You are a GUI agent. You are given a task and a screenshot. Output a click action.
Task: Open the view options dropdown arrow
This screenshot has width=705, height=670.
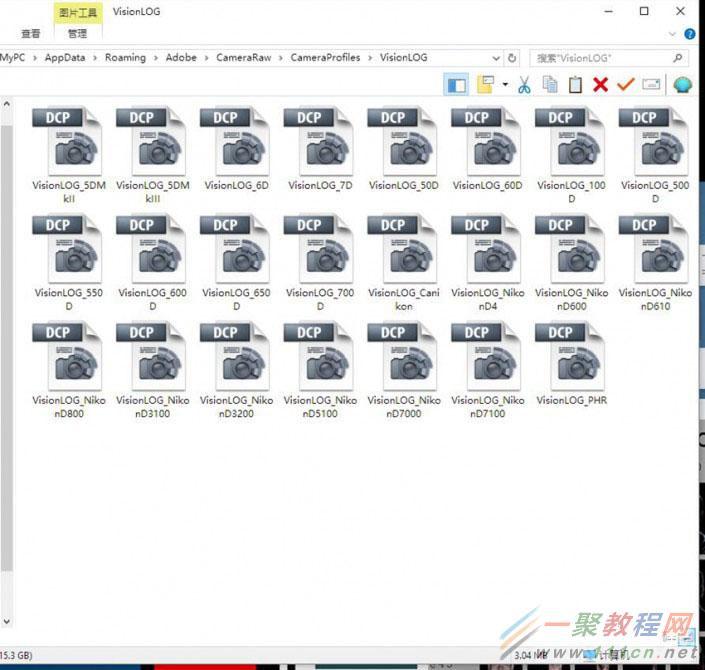[x=505, y=85]
